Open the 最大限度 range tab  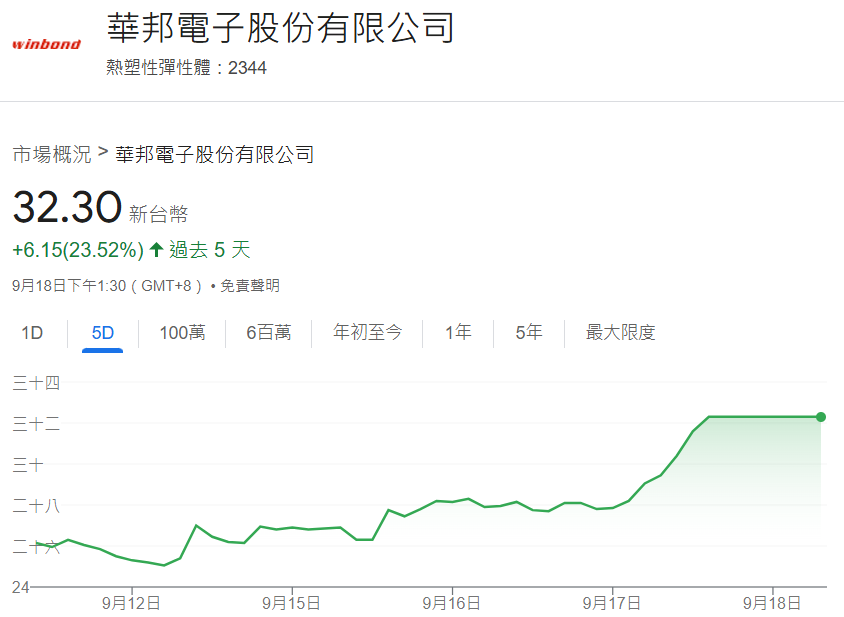(x=620, y=332)
